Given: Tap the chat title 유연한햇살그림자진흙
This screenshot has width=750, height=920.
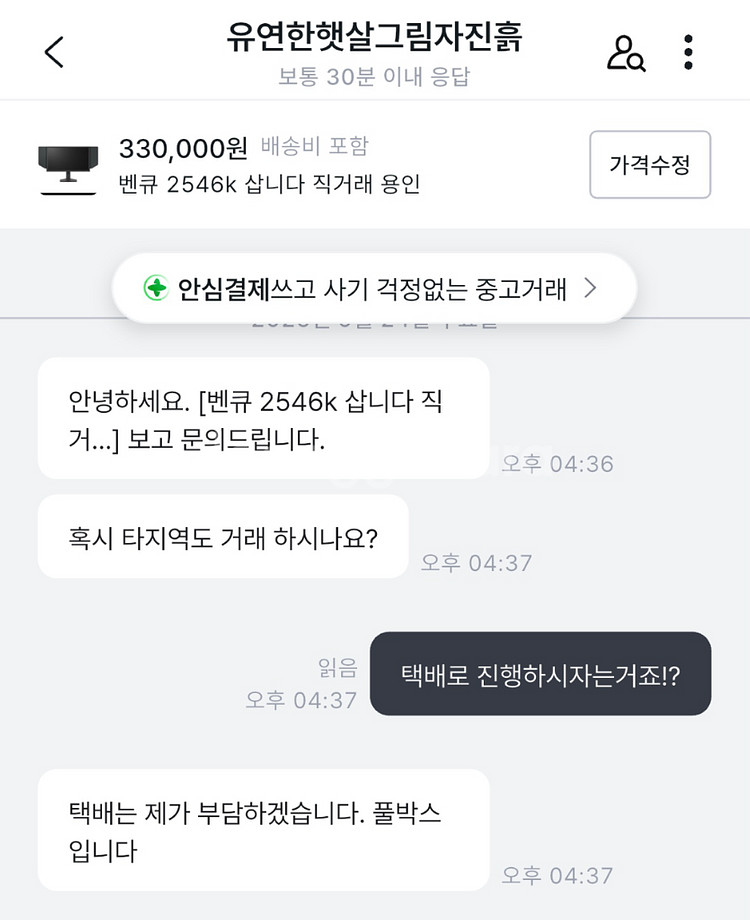Looking at the screenshot, I should tap(375, 37).
